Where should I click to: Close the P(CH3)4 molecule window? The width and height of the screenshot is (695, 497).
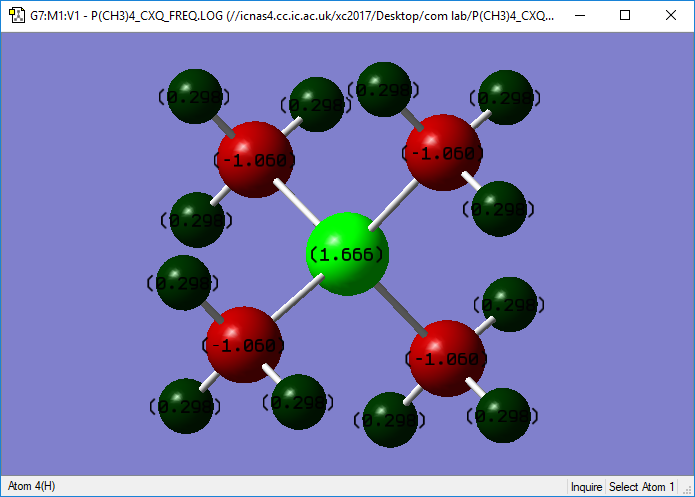click(x=671, y=16)
